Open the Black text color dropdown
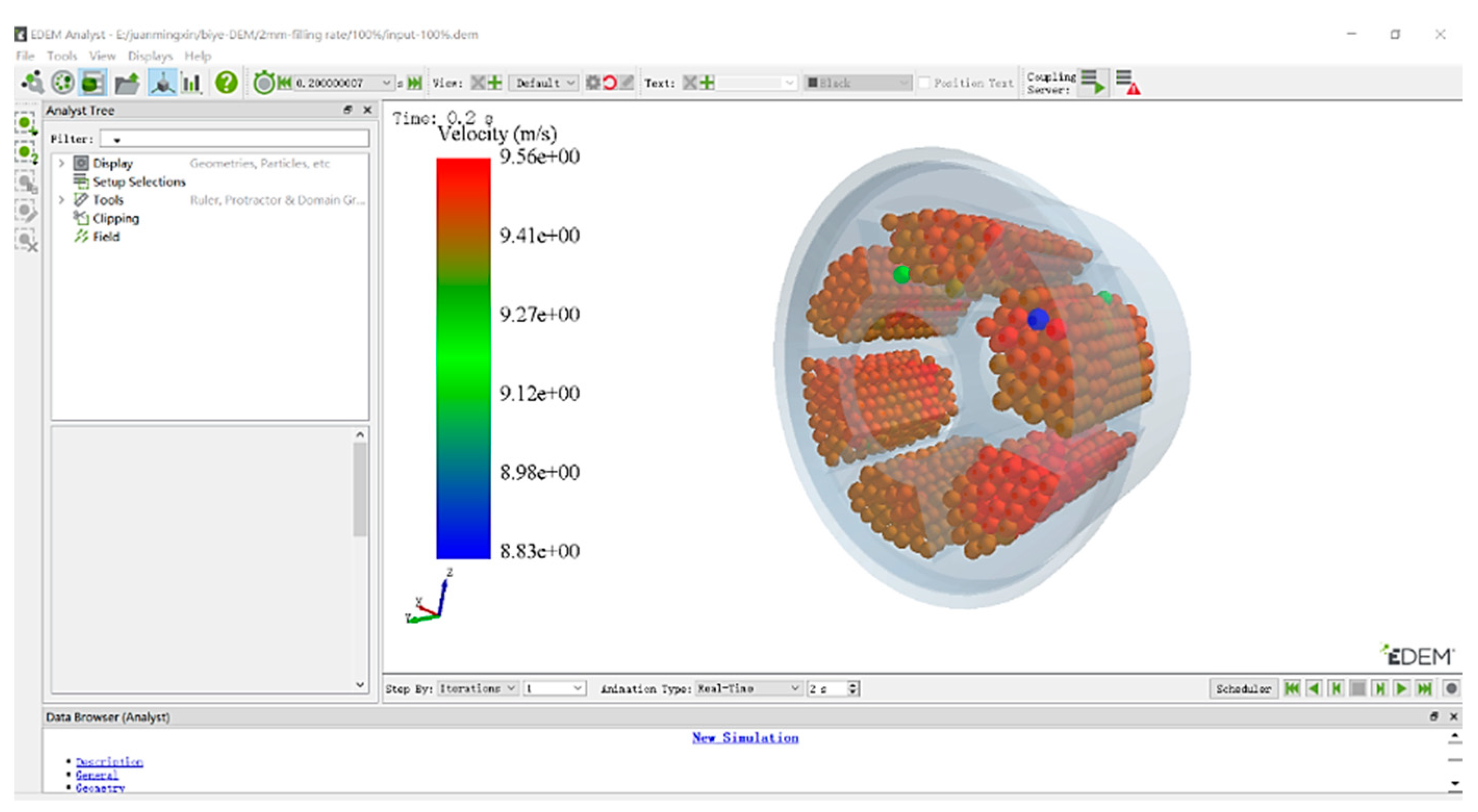 tap(857, 83)
